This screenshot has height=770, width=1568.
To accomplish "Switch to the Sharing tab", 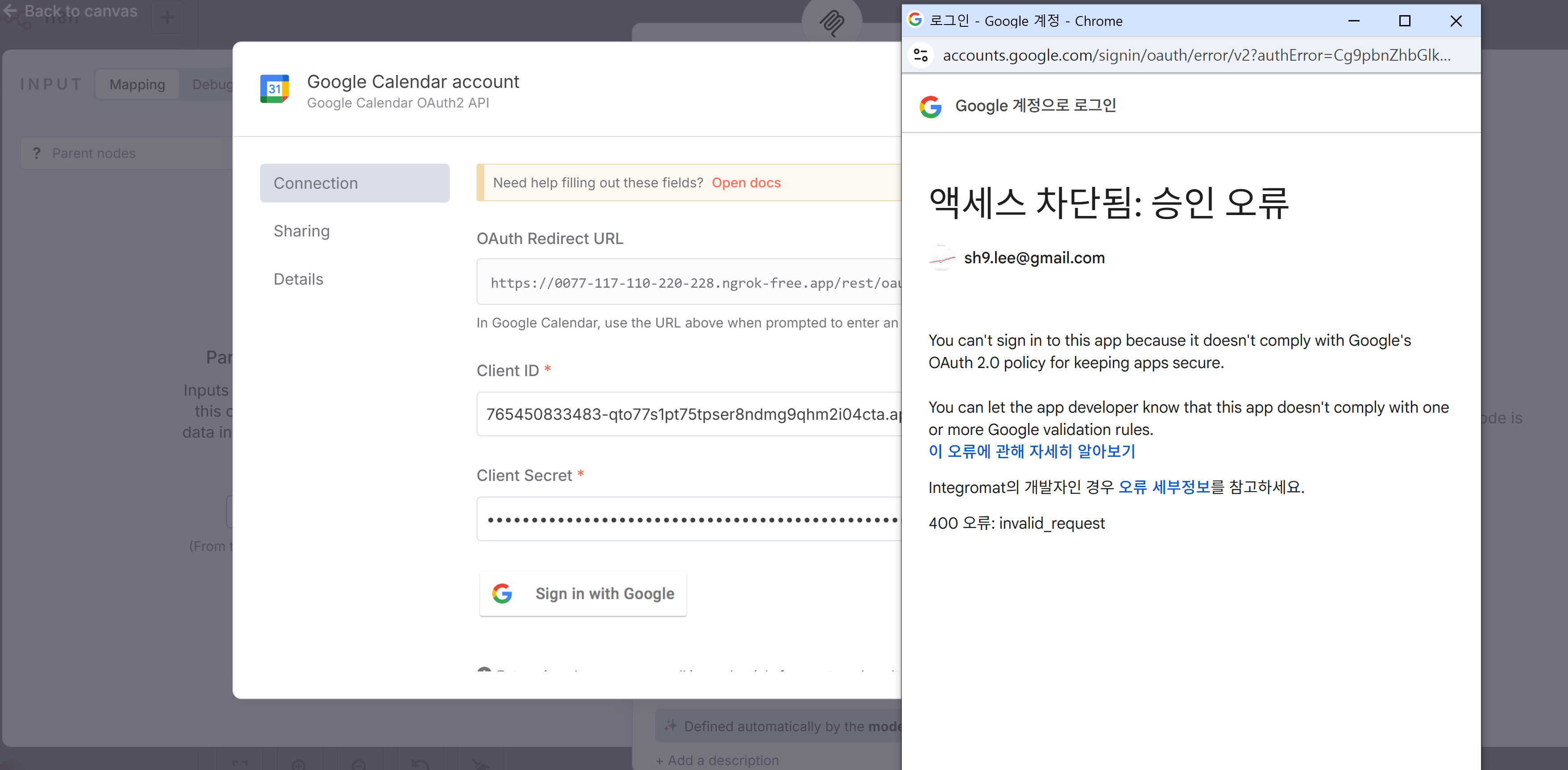I will [x=301, y=231].
